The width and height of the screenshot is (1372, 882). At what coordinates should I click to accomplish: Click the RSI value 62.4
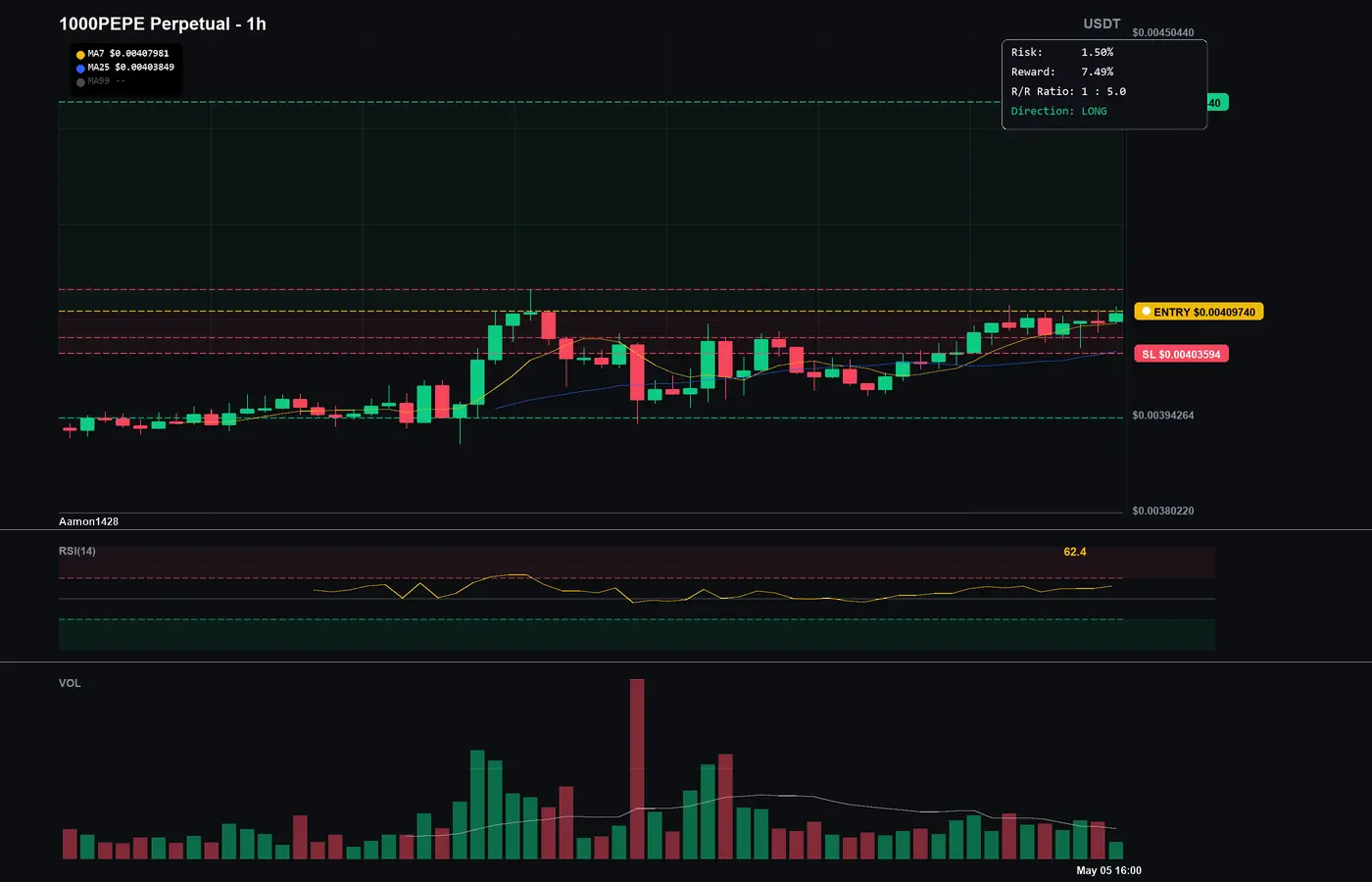pos(1075,552)
